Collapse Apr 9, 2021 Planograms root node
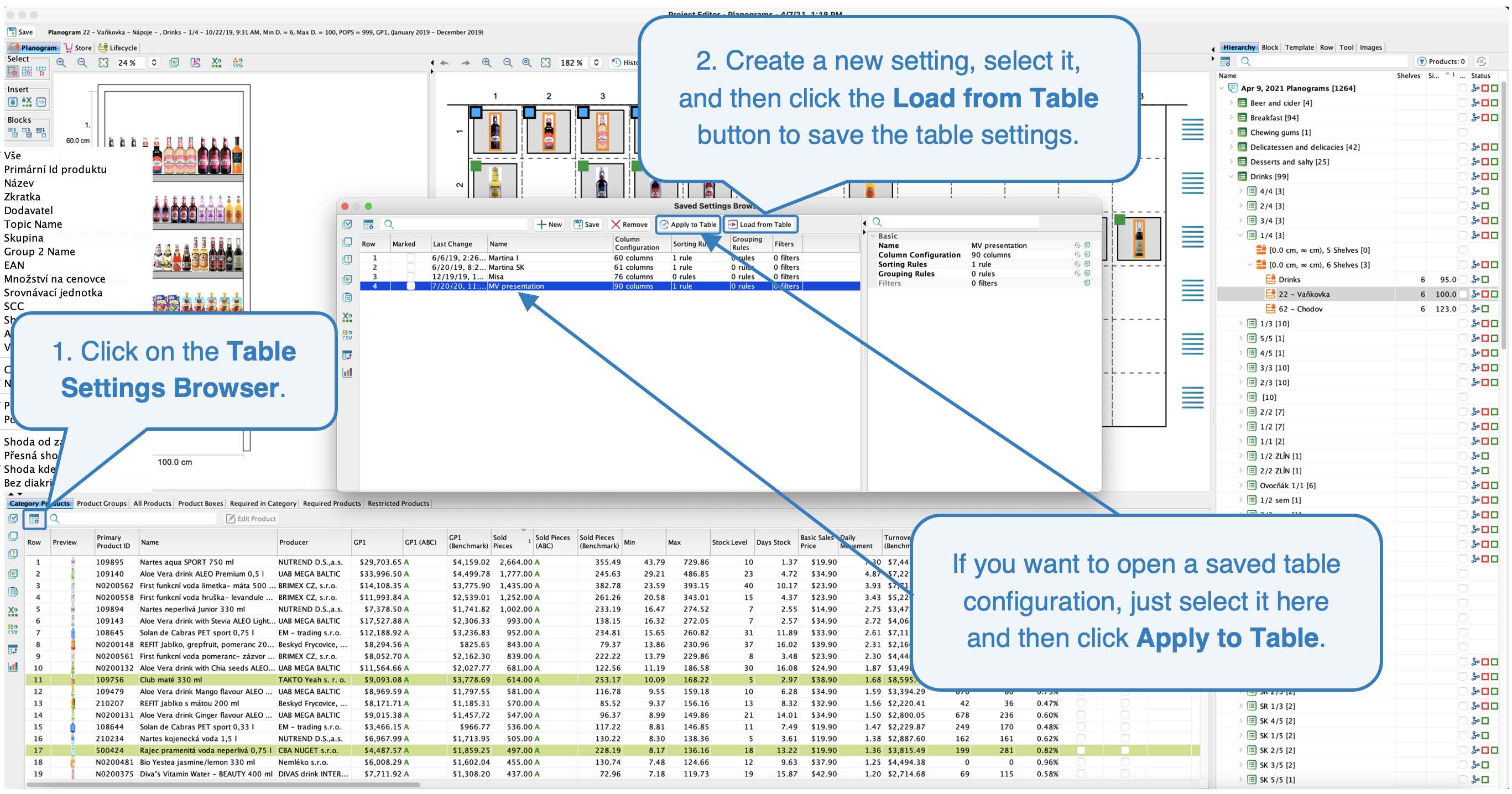 coord(1222,88)
